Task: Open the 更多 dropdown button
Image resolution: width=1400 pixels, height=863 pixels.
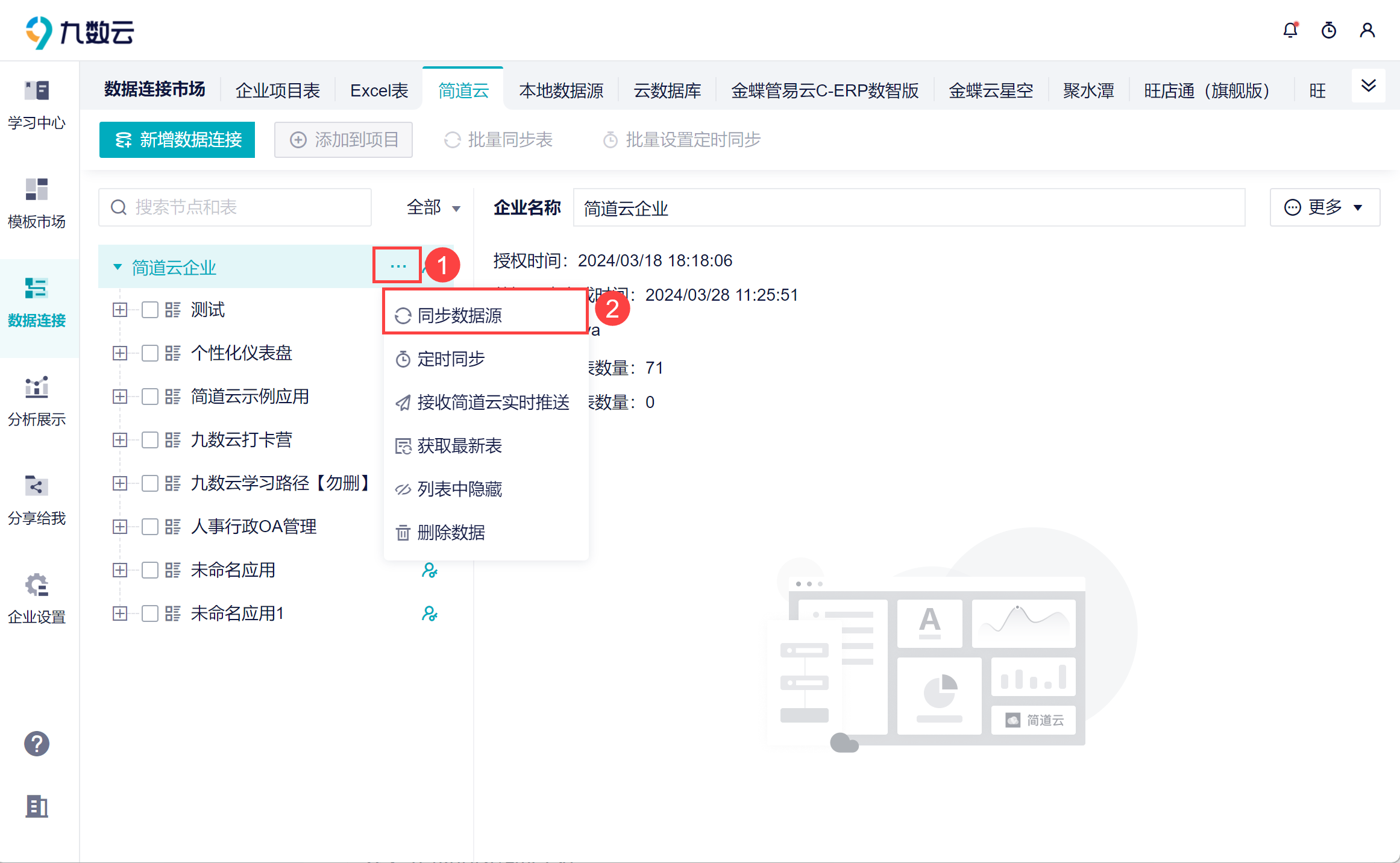Action: click(x=1324, y=207)
